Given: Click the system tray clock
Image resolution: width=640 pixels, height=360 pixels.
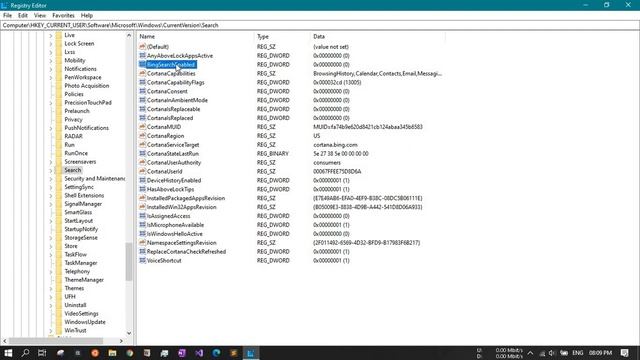Looking at the screenshot, I should coord(600,353).
